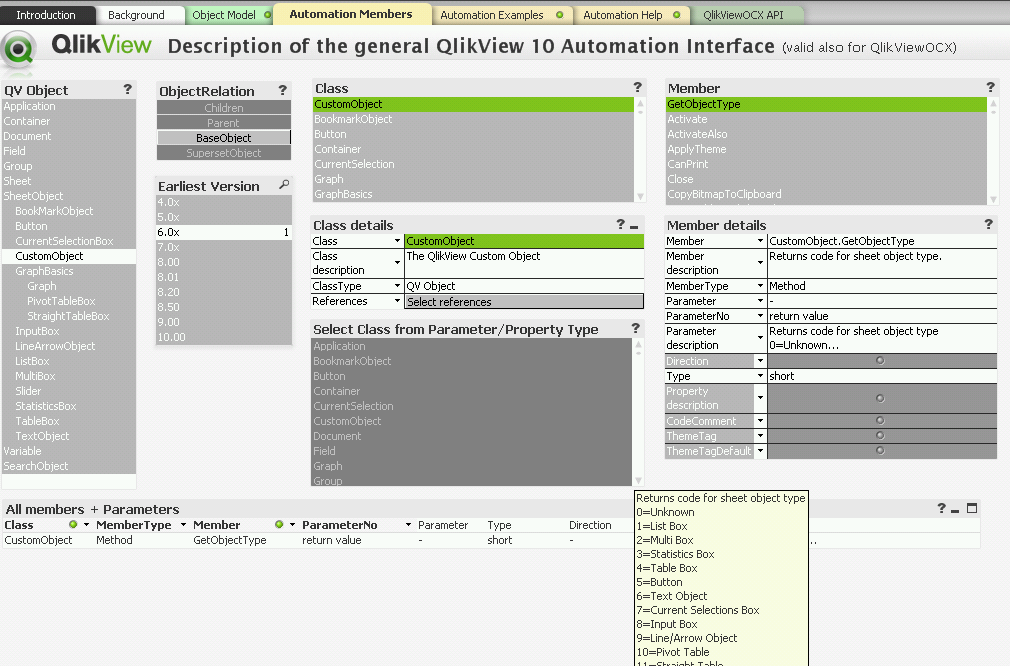Open help for Select Class from Parameter panel
The height and width of the screenshot is (666, 1010).
[x=636, y=328]
